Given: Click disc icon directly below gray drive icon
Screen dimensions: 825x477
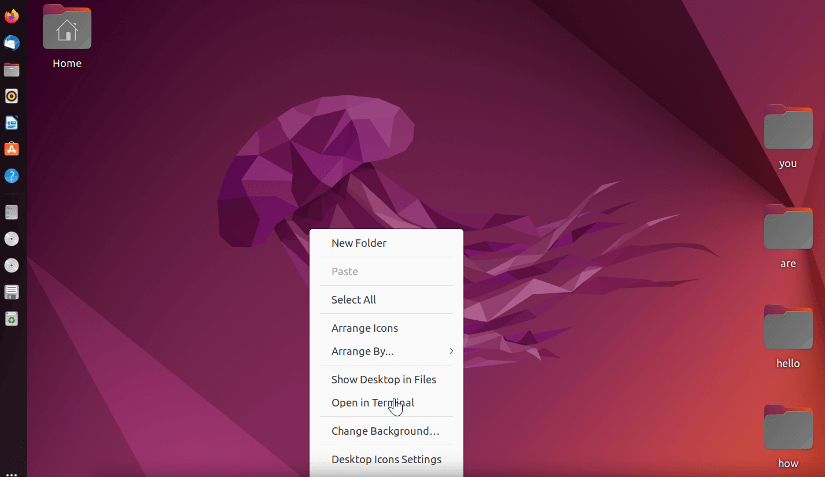Looking at the screenshot, I should 12,239.
